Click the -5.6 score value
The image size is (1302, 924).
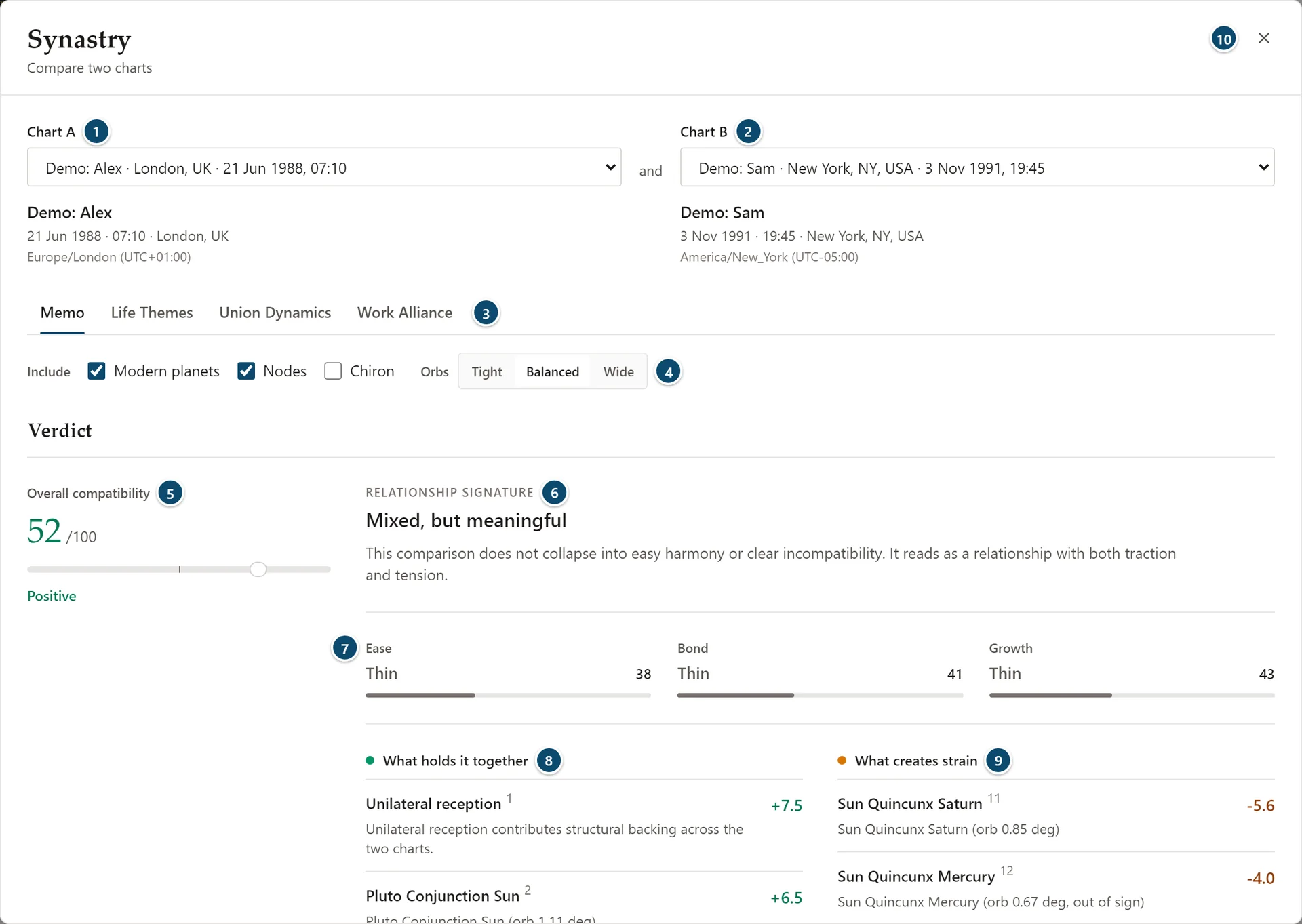[1261, 805]
